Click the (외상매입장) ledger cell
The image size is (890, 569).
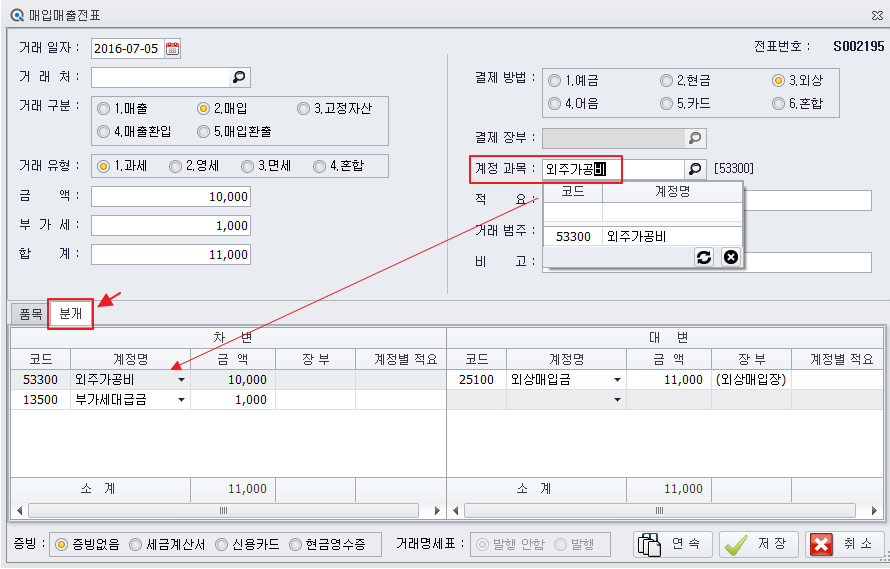(x=751, y=380)
